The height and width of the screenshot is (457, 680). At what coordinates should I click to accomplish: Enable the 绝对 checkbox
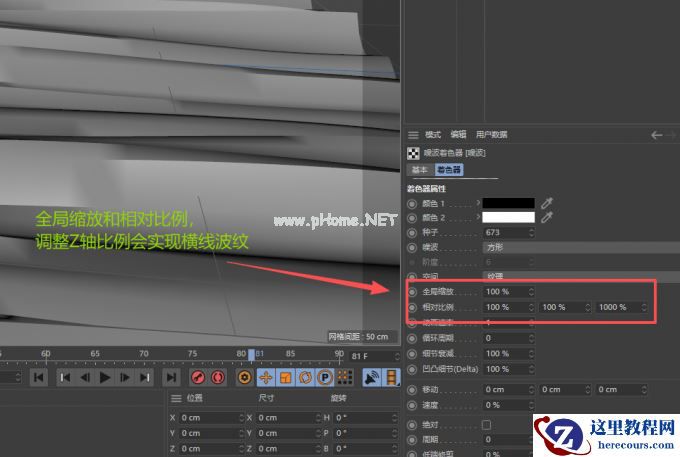point(487,425)
